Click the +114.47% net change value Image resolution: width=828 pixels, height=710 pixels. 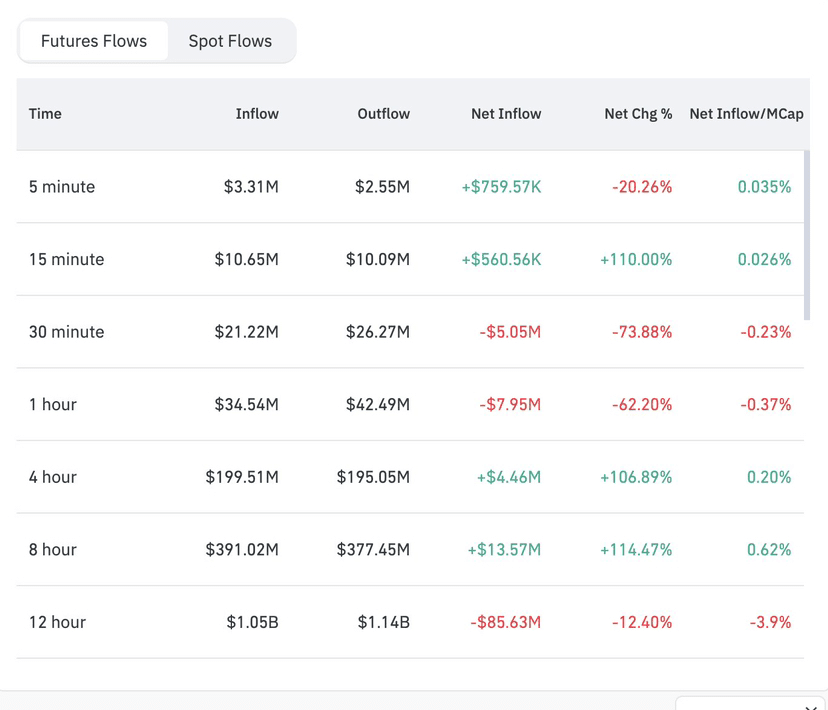[636, 550]
